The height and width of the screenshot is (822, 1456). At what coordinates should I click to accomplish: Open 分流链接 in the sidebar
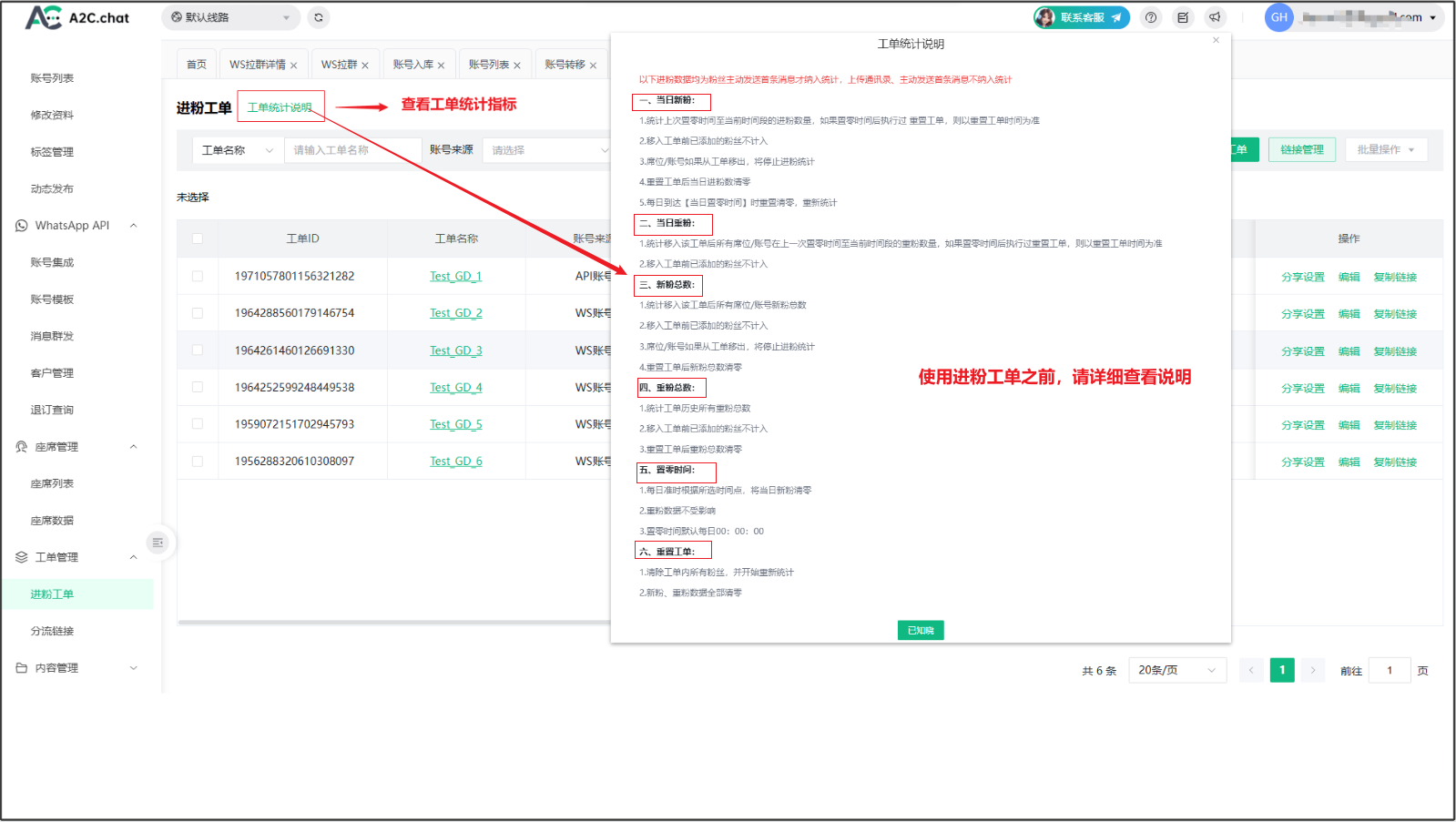[52, 631]
